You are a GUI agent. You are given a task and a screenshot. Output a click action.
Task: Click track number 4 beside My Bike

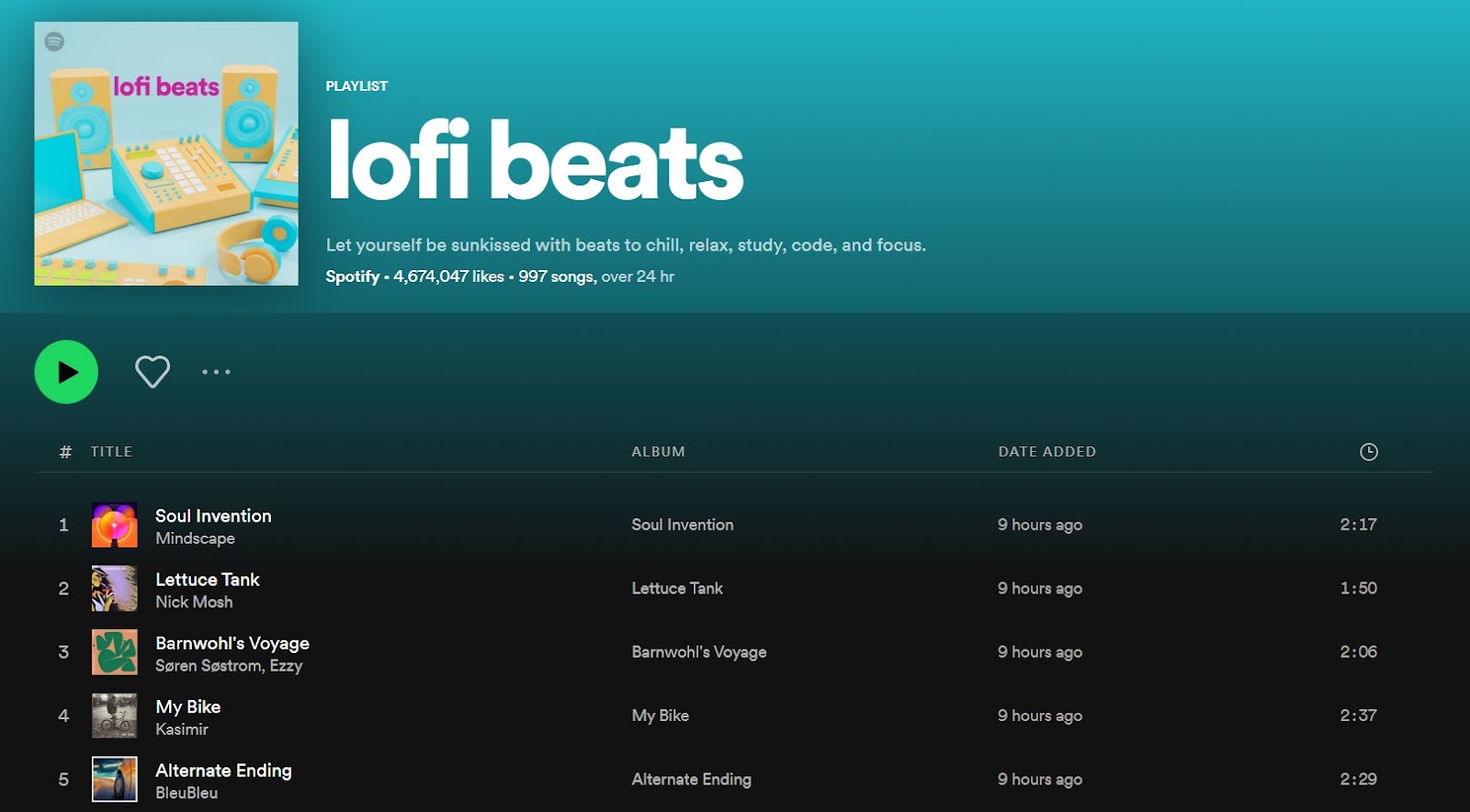click(x=63, y=716)
